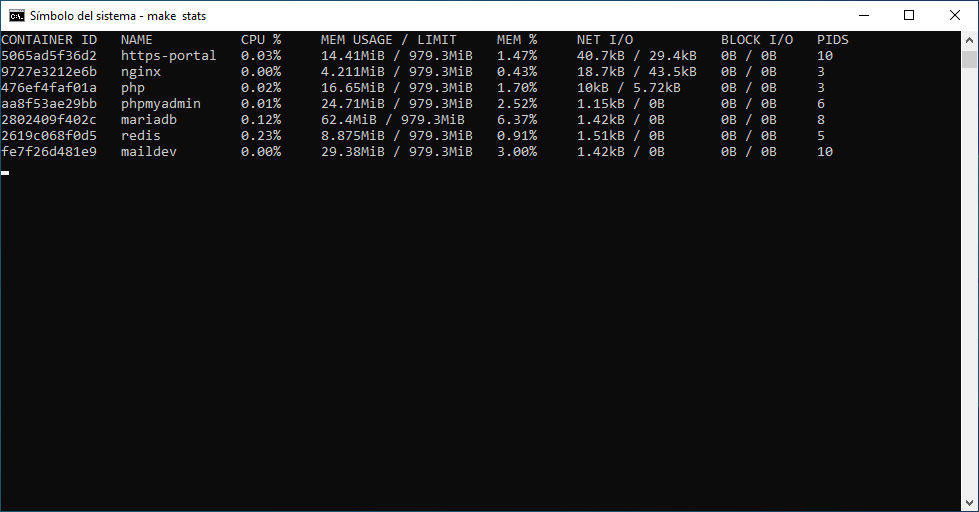Click net I/O 18.7kB / 43.5kB
979x512 pixels.
point(637,72)
